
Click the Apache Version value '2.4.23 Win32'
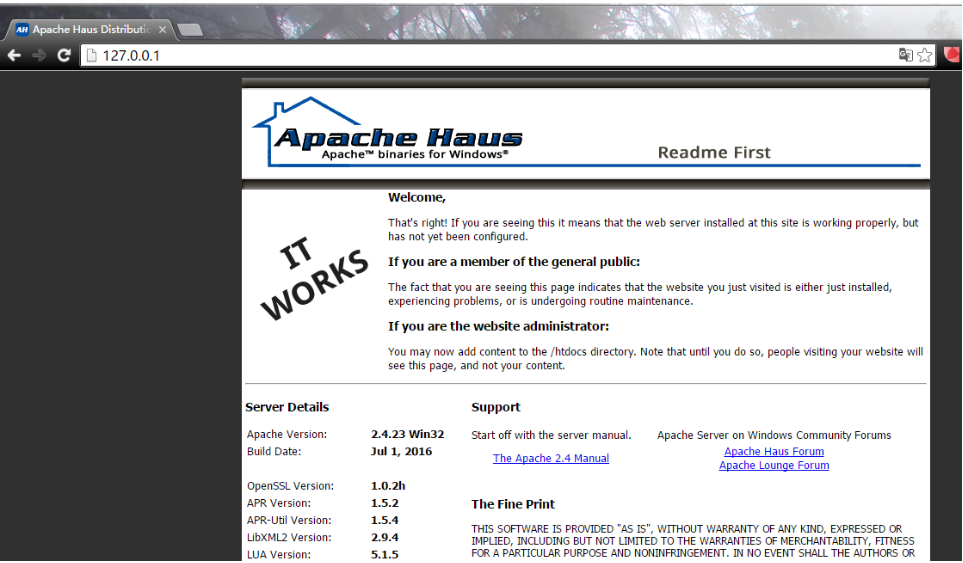coord(407,434)
